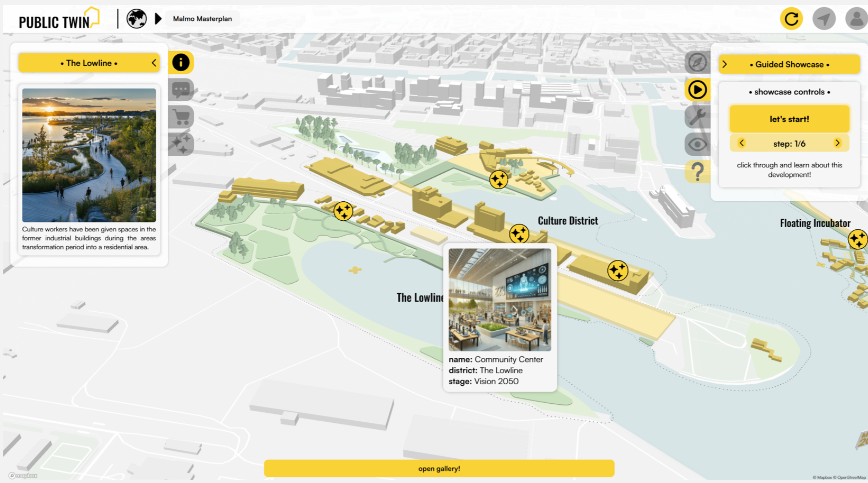Click sparkle marker on the long waterfront building
Viewport: 868px width, 483px height.
pyautogui.click(x=617, y=271)
